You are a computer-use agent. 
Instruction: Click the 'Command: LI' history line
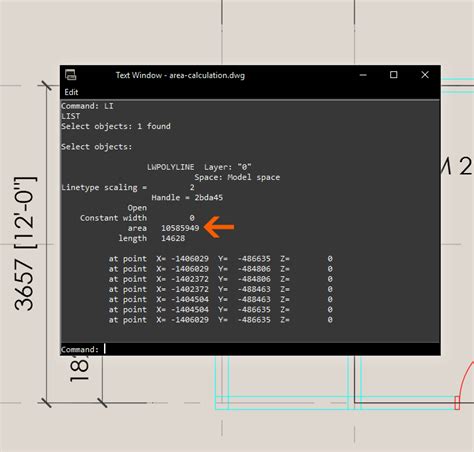tap(87, 106)
